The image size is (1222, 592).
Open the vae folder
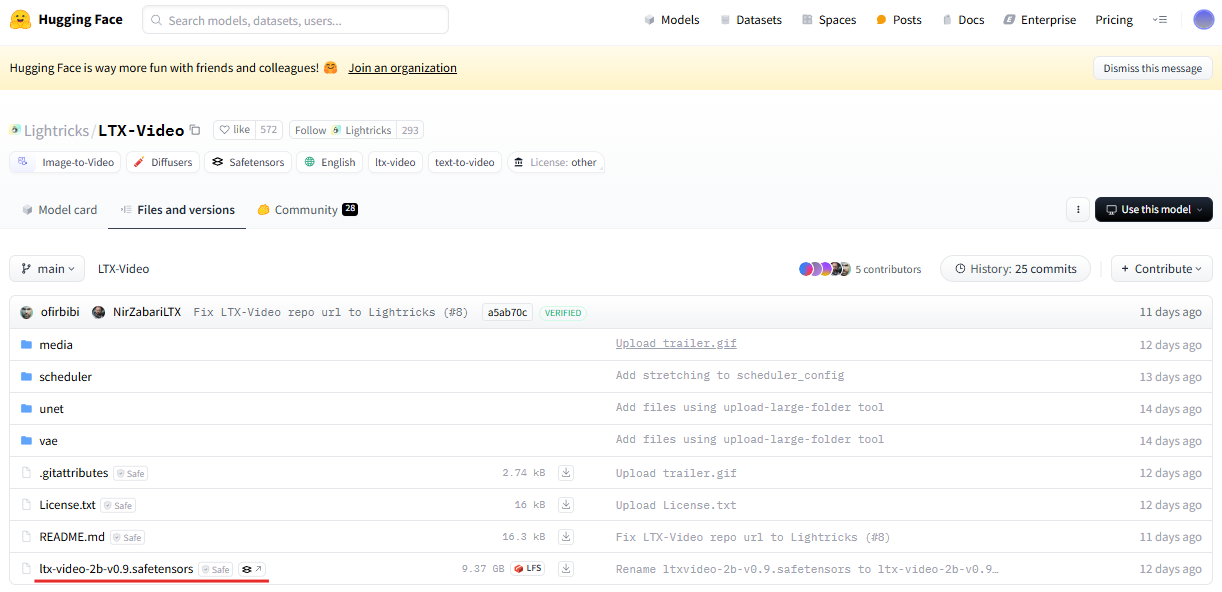[48, 441]
